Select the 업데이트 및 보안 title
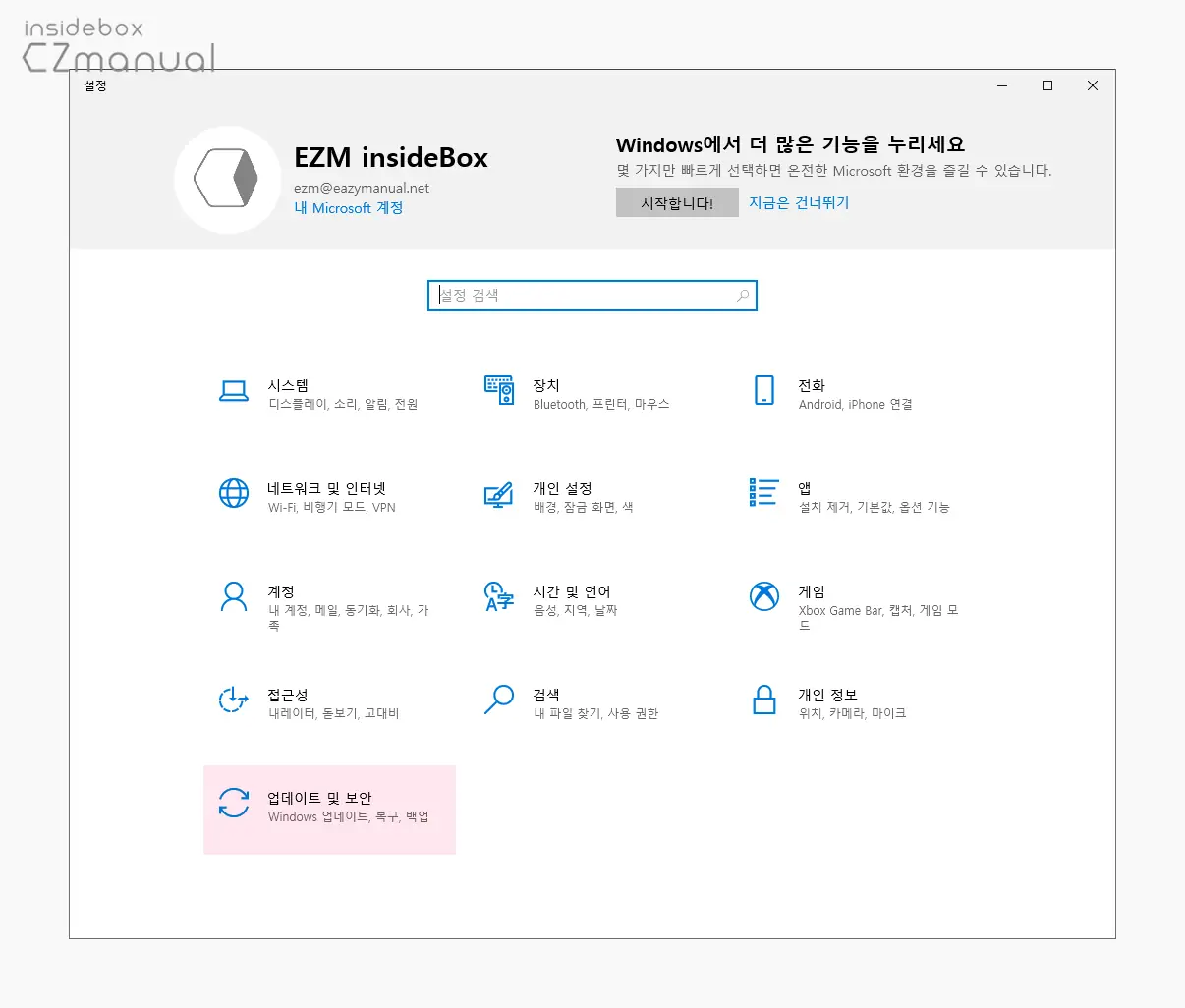This screenshot has width=1185, height=1008. click(320, 798)
